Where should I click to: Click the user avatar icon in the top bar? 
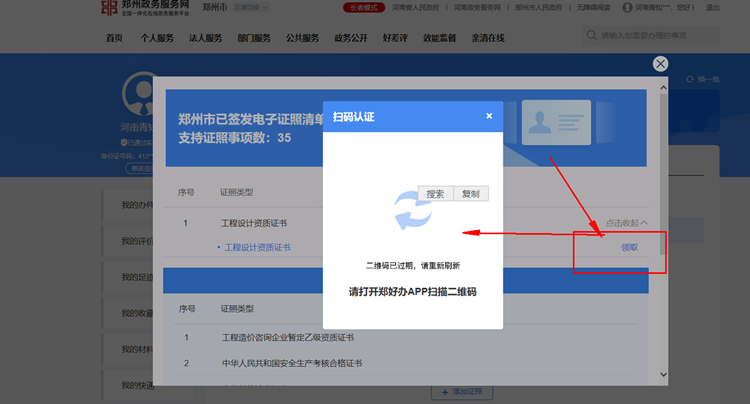(627, 7)
